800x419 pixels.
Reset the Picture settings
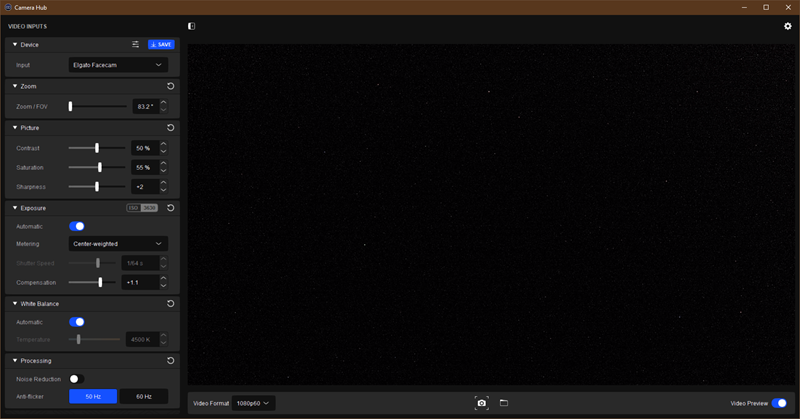tap(170, 128)
